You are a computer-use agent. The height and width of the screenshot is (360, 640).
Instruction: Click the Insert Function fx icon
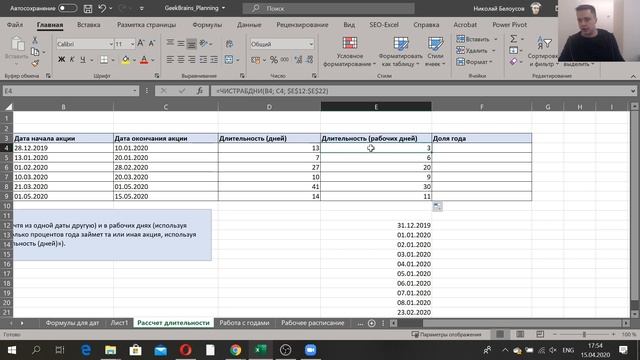pyautogui.click(x=200, y=91)
